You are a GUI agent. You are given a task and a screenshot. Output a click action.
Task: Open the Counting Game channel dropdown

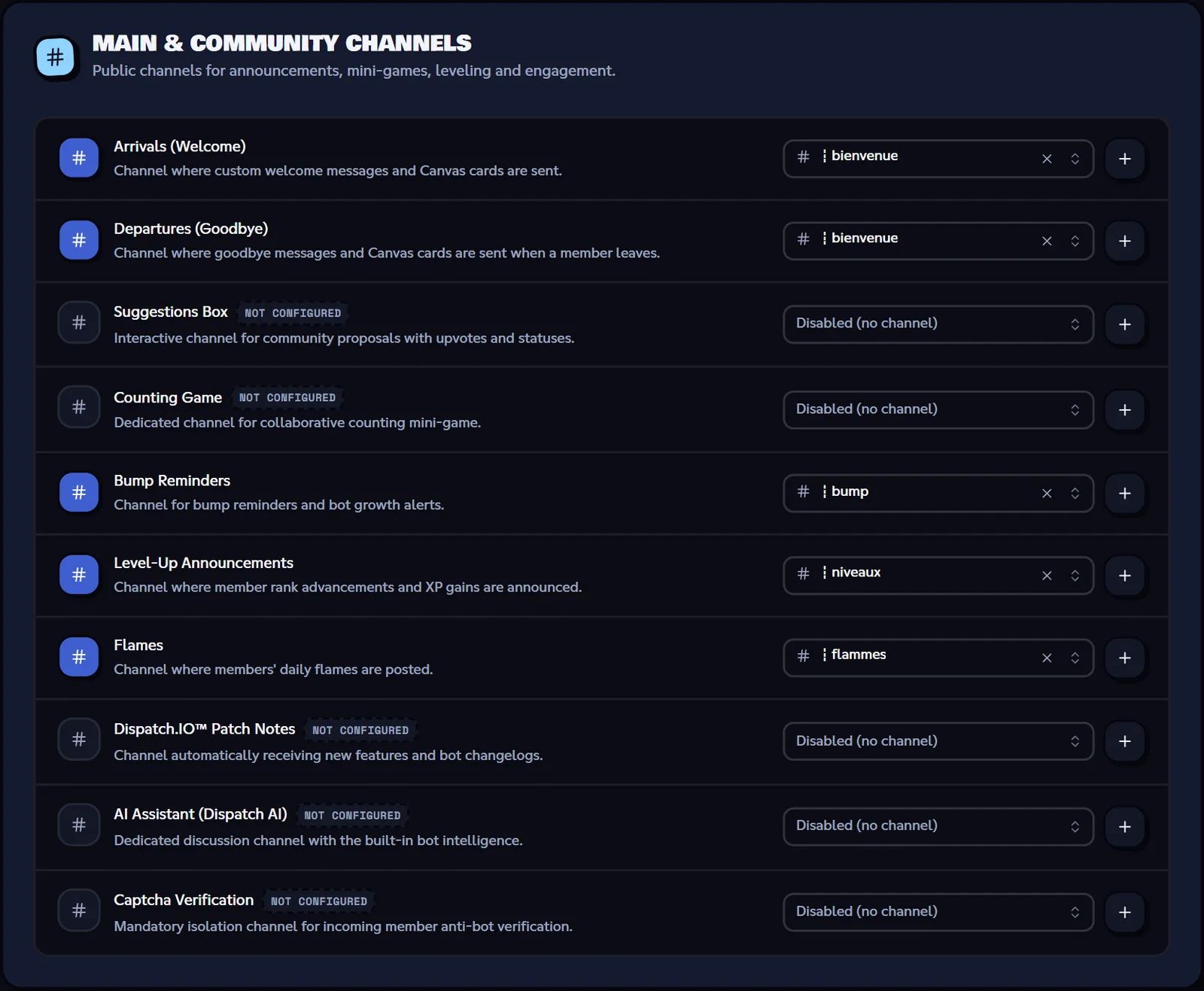(938, 410)
